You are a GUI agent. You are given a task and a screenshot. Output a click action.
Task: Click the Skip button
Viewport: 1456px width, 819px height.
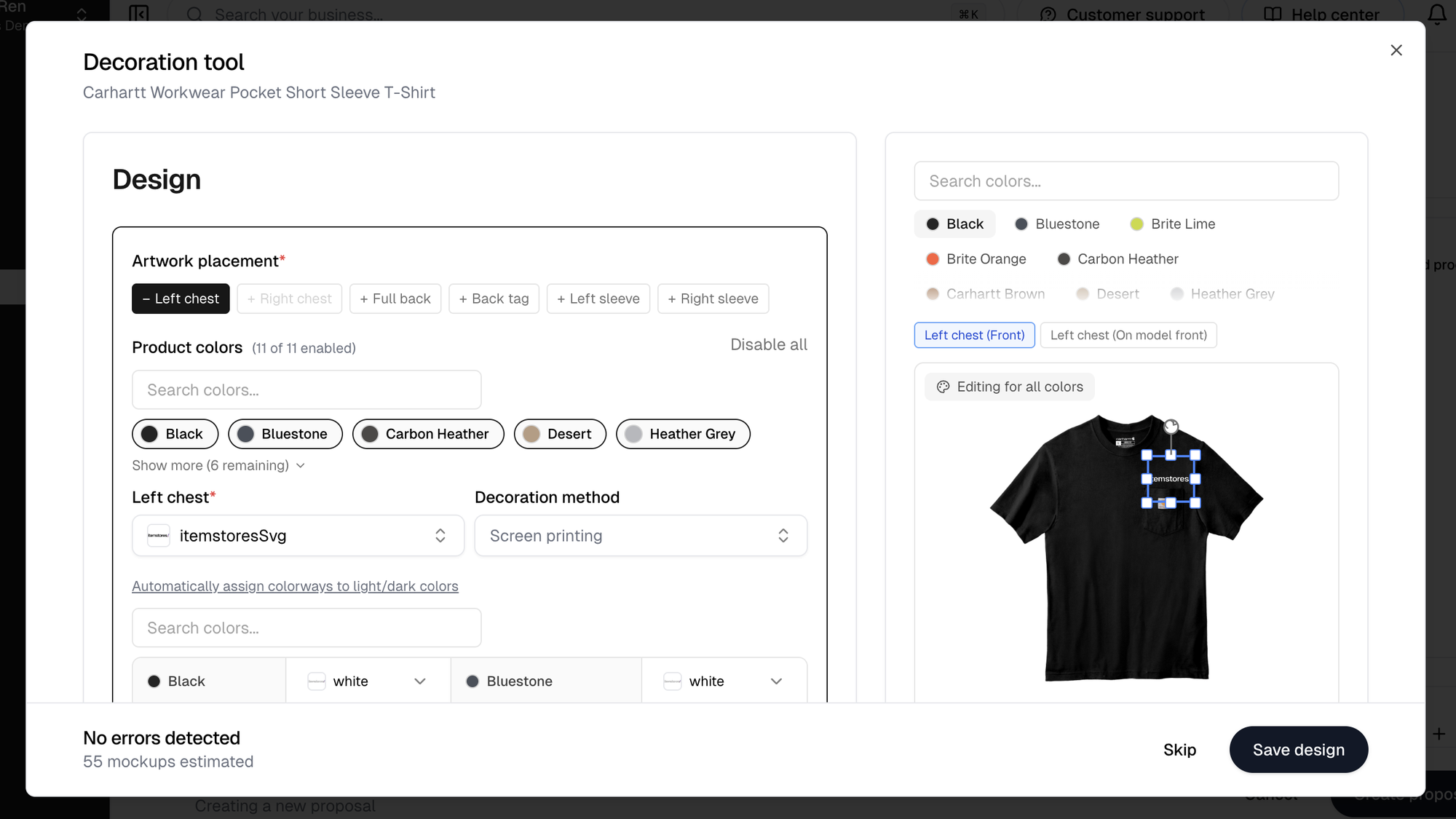(x=1179, y=750)
